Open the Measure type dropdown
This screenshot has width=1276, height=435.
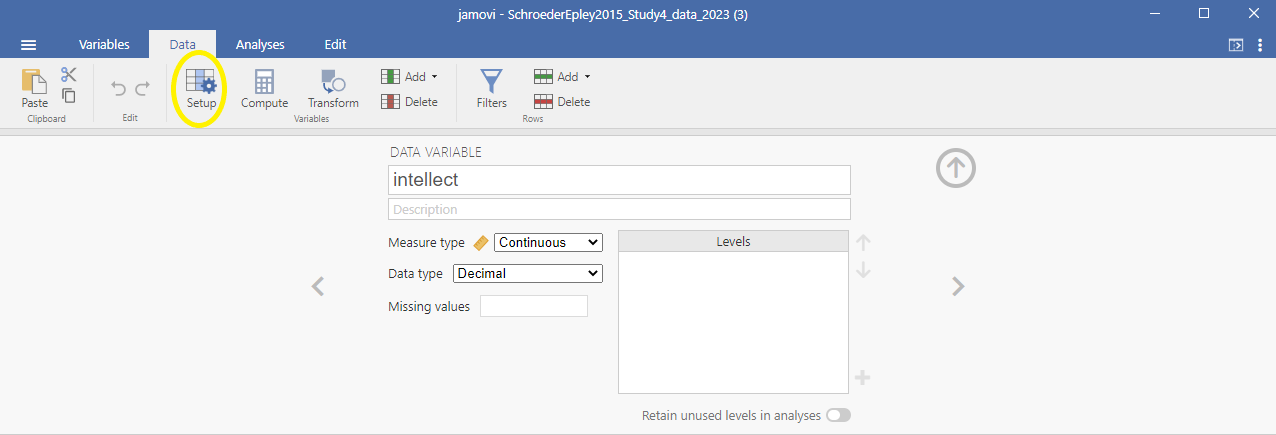[x=548, y=242]
